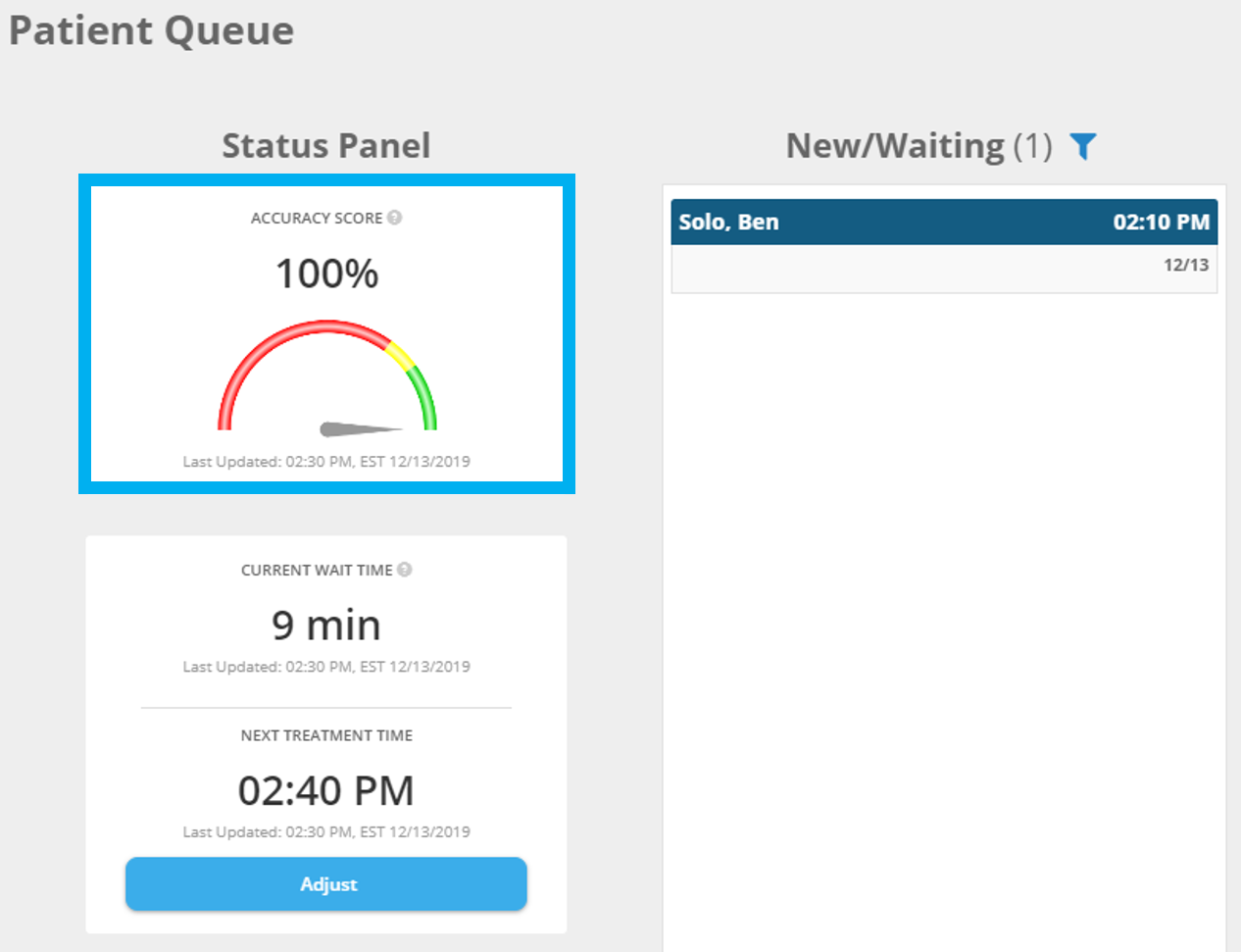This screenshot has height=952, width=1241.
Task: Click the Status Panel heading
Action: pos(325,146)
